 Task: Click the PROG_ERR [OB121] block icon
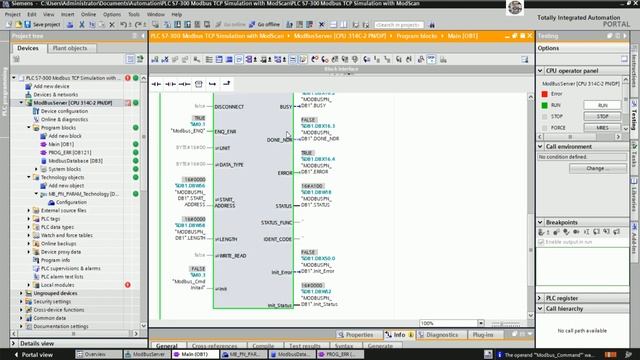43,152
